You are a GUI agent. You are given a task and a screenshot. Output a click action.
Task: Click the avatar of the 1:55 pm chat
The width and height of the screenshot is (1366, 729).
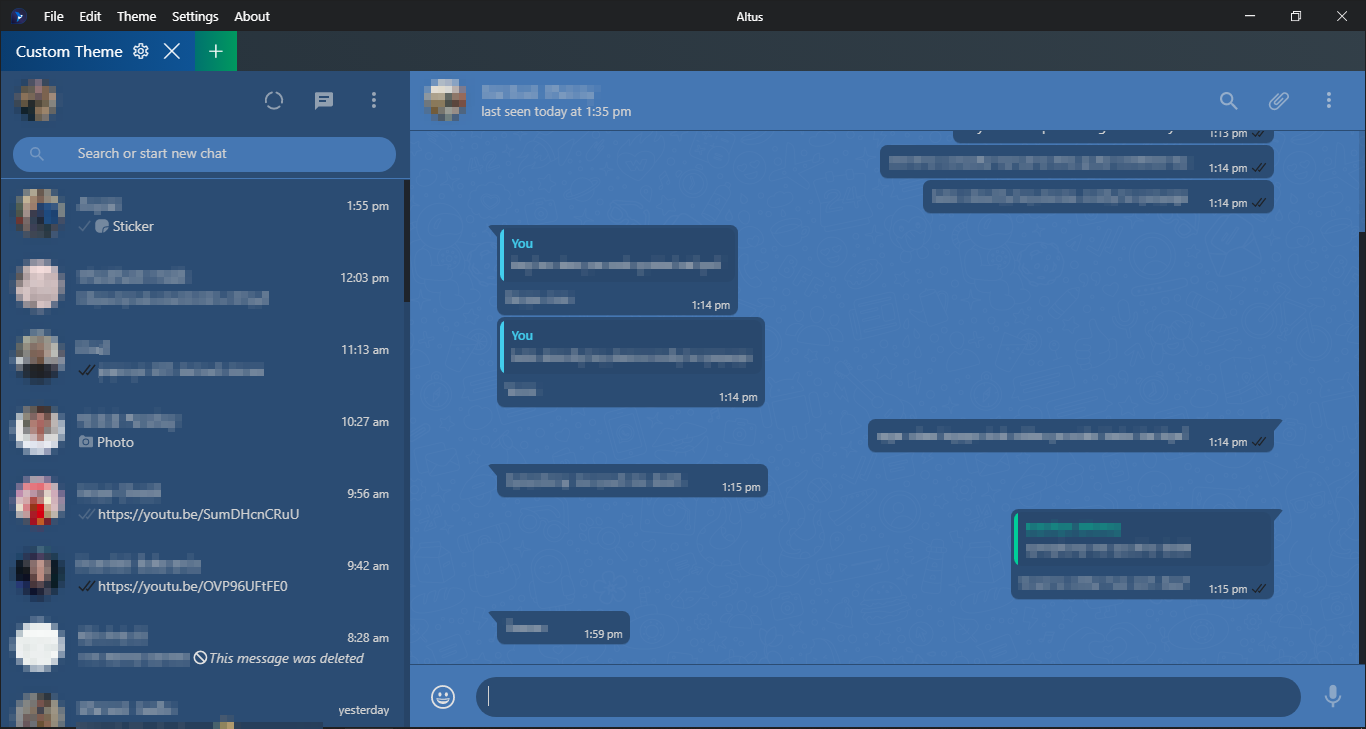(x=40, y=214)
